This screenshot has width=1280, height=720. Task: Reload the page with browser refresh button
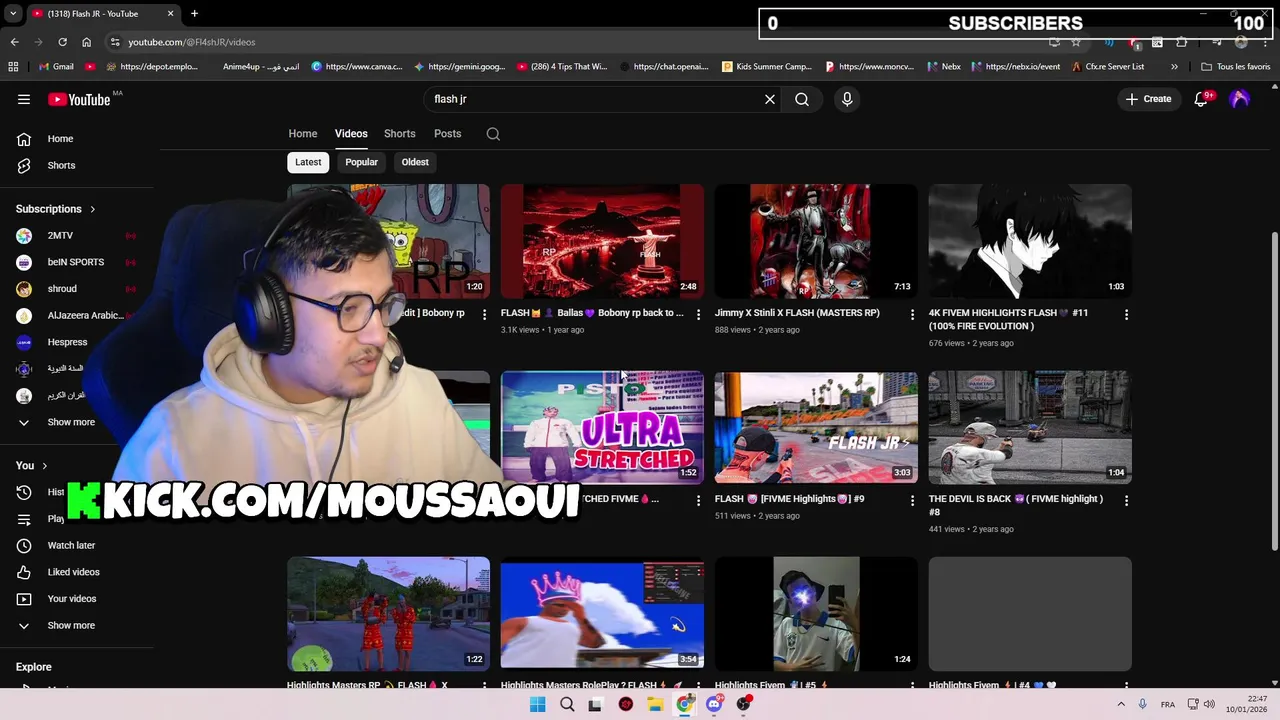[x=62, y=42]
